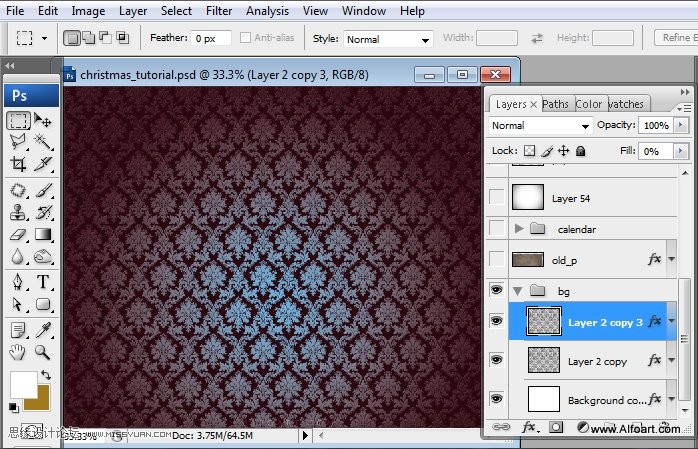698x449 pixels.
Task: Open the Style dropdown
Action: click(388, 39)
